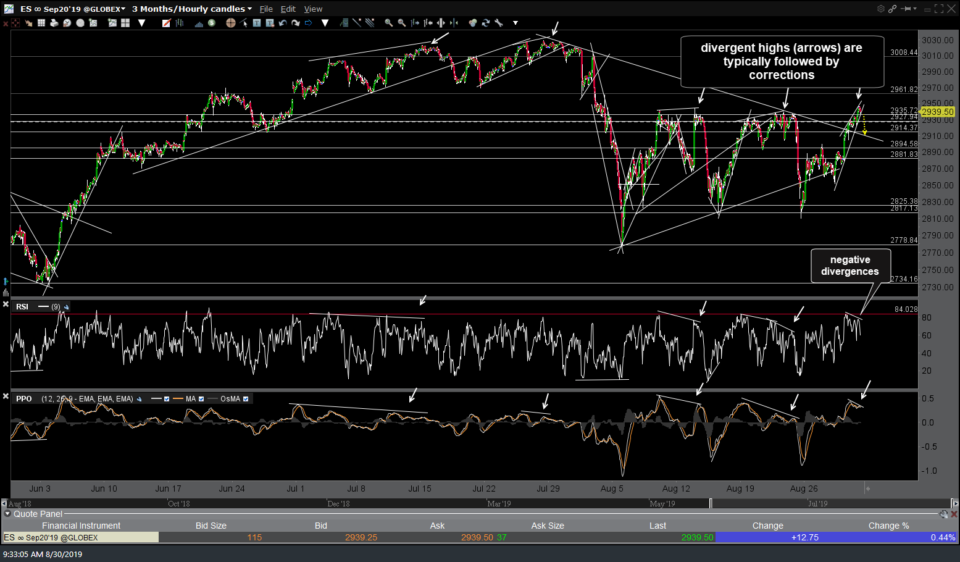Open the 3 Months/Hourly candles period dropdown
Screen dimensions: 960x562
(x=192, y=9)
